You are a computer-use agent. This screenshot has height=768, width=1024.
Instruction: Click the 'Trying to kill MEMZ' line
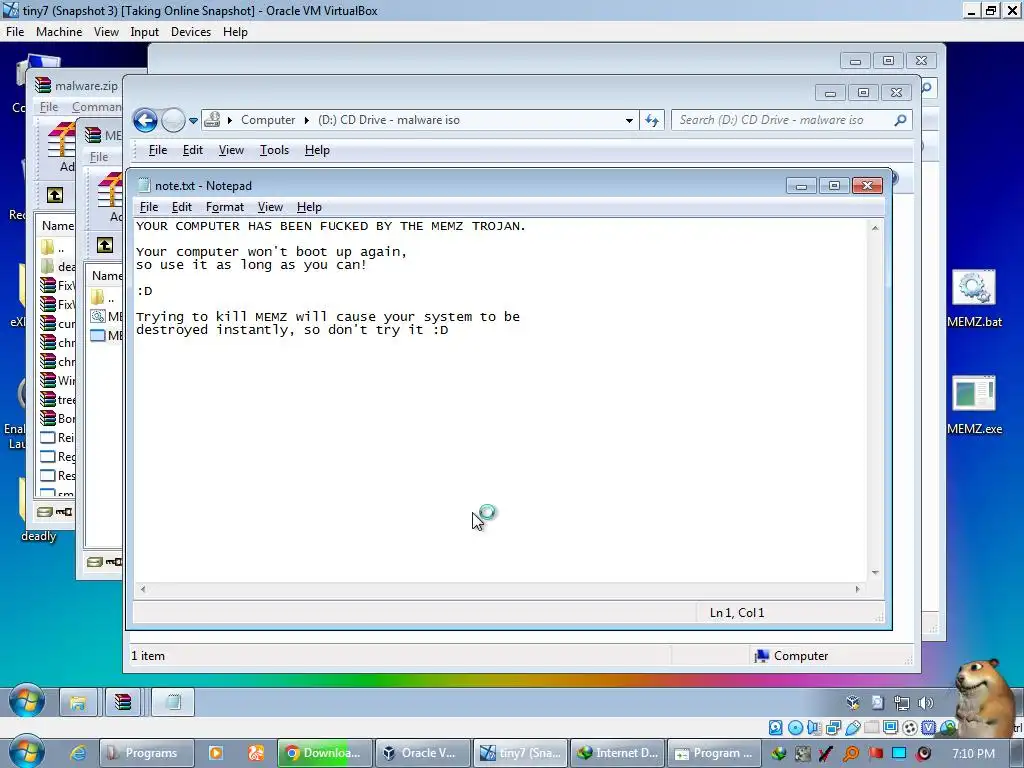pyautogui.click(x=328, y=317)
